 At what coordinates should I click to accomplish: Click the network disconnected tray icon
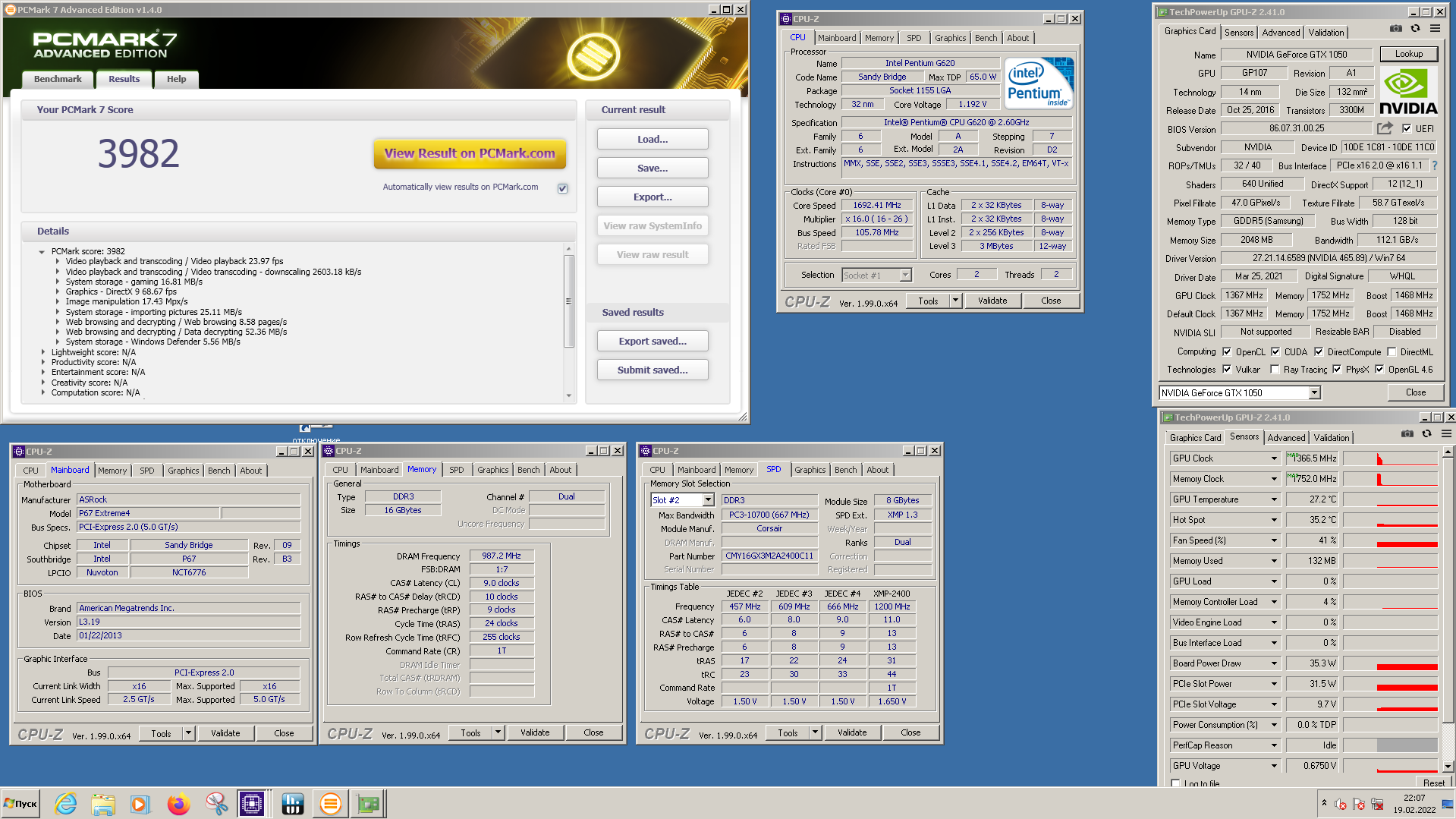pyautogui.click(x=1377, y=804)
